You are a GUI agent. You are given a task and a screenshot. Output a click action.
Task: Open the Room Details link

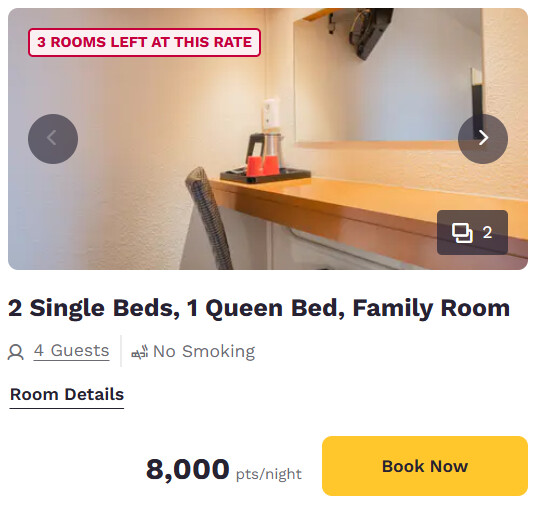point(67,395)
